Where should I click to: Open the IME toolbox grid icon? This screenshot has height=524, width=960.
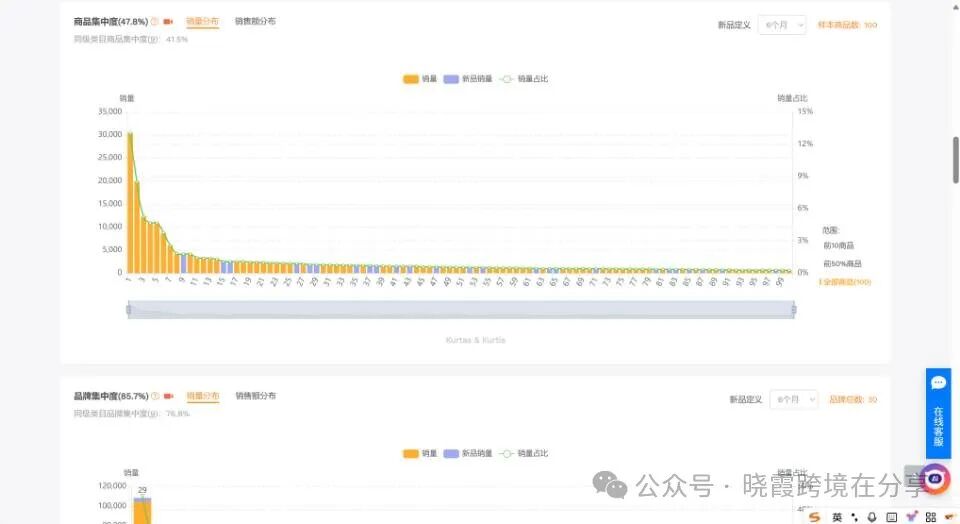click(x=931, y=517)
